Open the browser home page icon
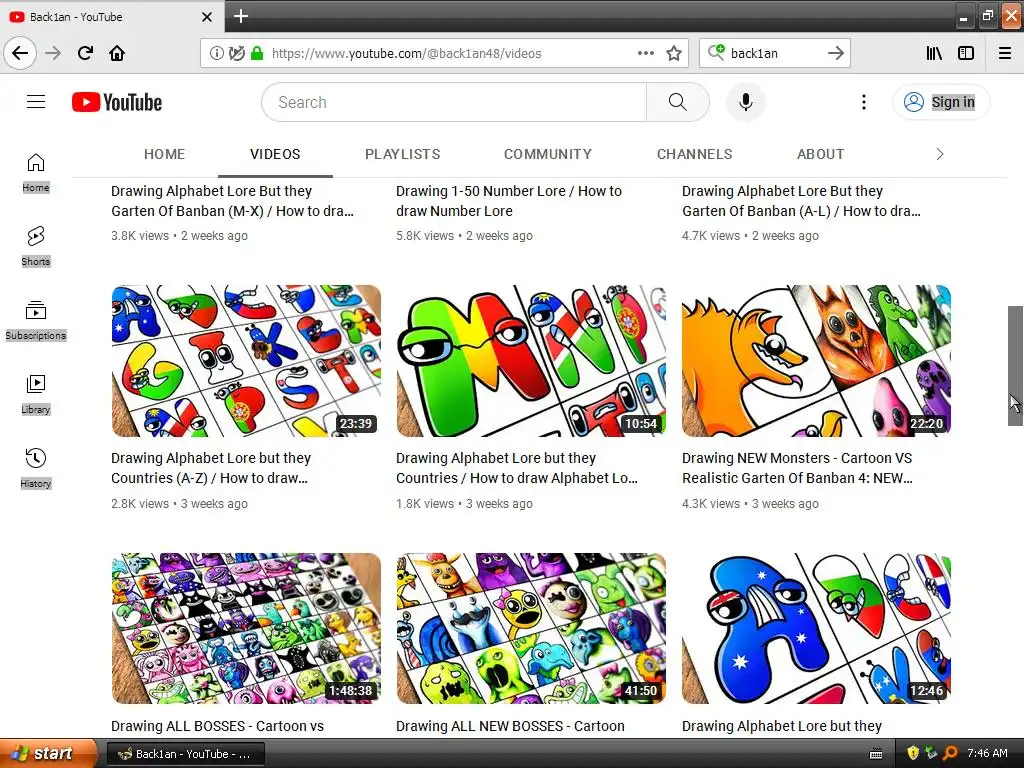The width and height of the screenshot is (1024, 768). (x=117, y=53)
